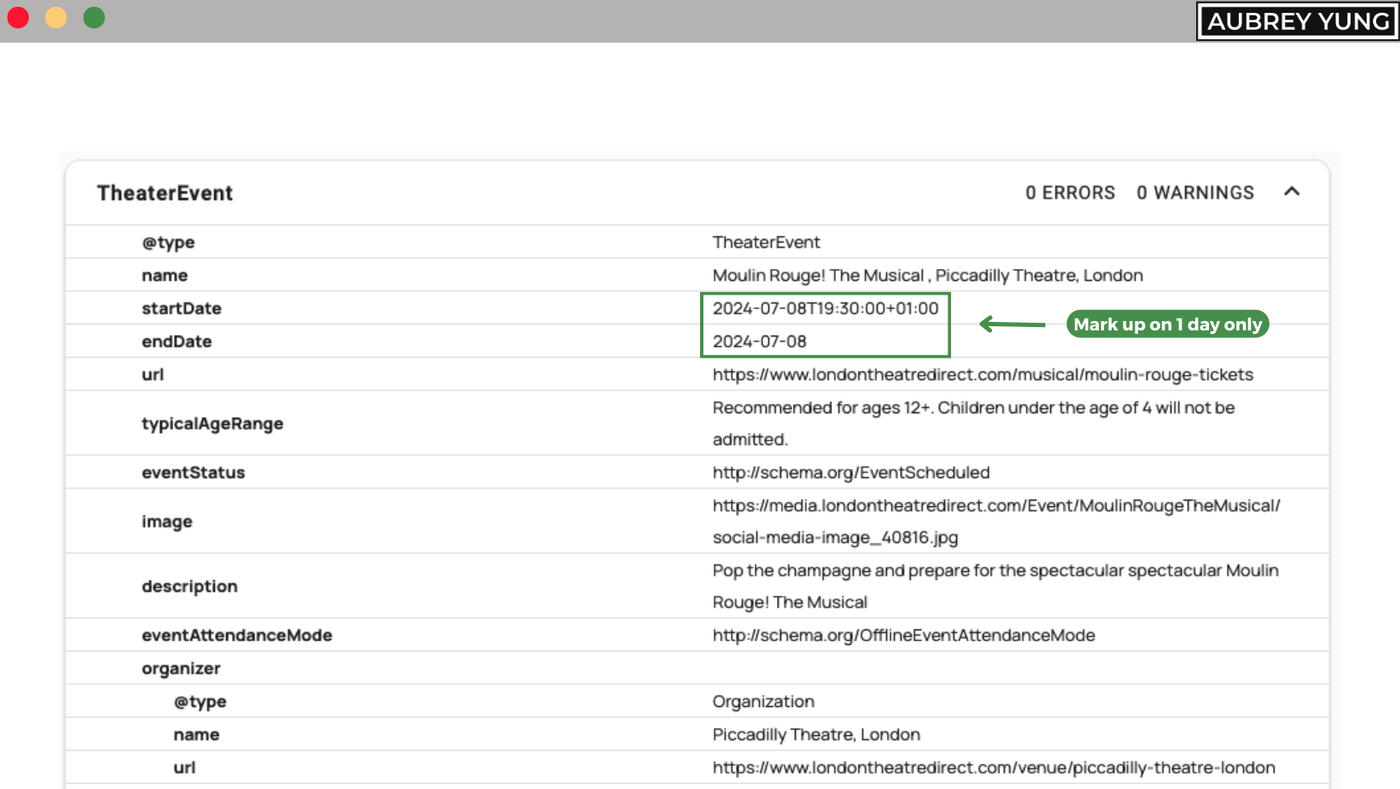The width and height of the screenshot is (1400, 789).
Task: Expand the typicalAgeRange row
Action: pyautogui.click(x=213, y=423)
